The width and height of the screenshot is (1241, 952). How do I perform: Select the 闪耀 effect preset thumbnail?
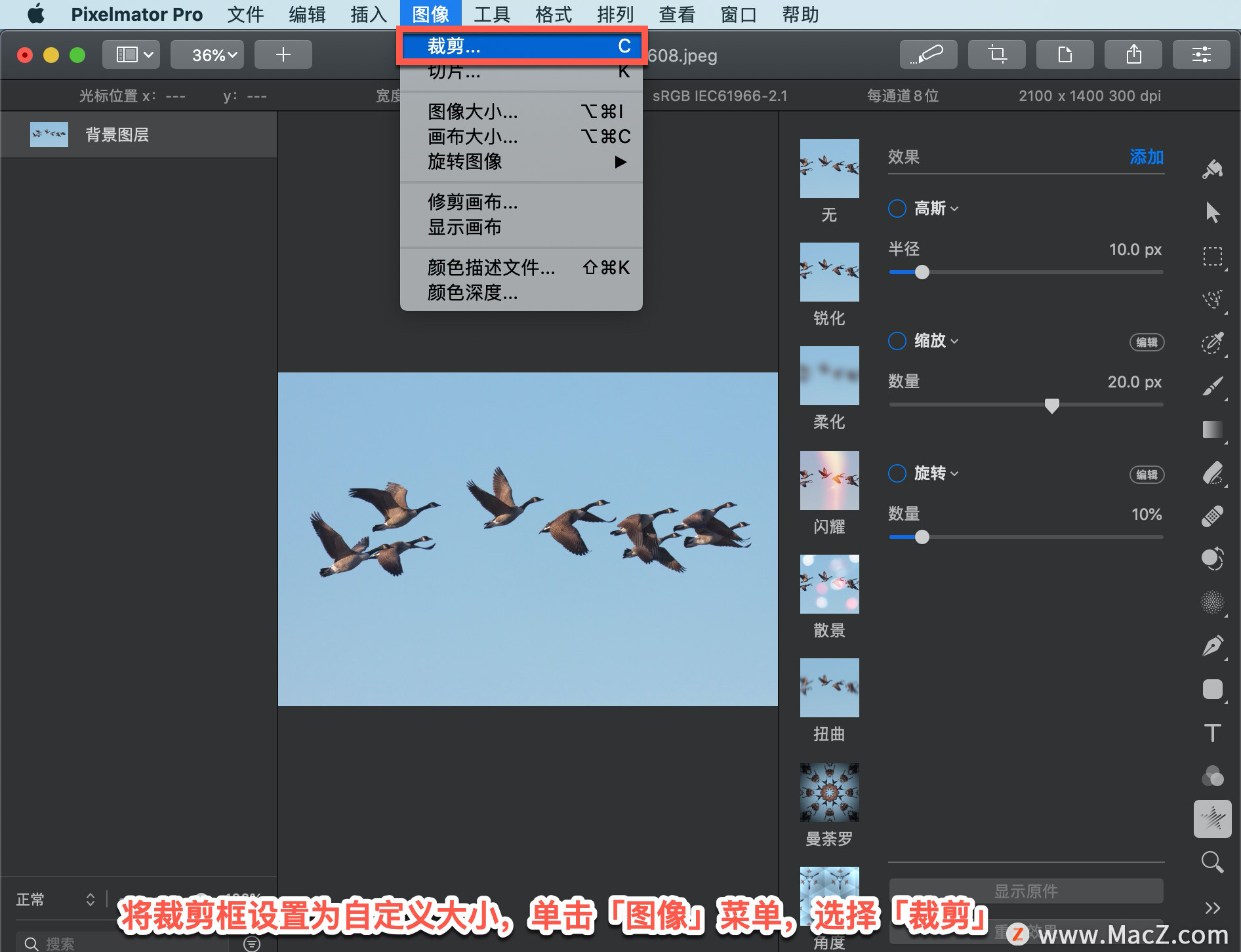pyautogui.click(x=829, y=481)
